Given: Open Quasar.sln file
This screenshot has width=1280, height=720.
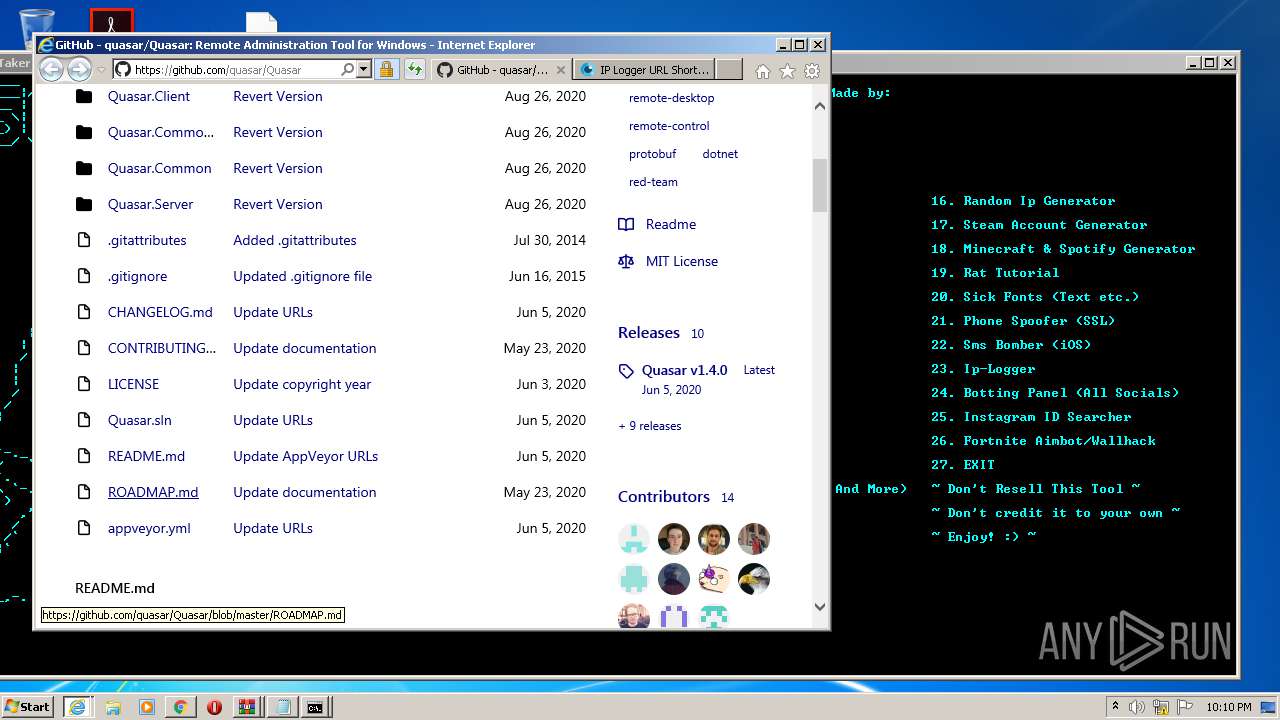Looking at the screenshot, I should coord(140,420).
